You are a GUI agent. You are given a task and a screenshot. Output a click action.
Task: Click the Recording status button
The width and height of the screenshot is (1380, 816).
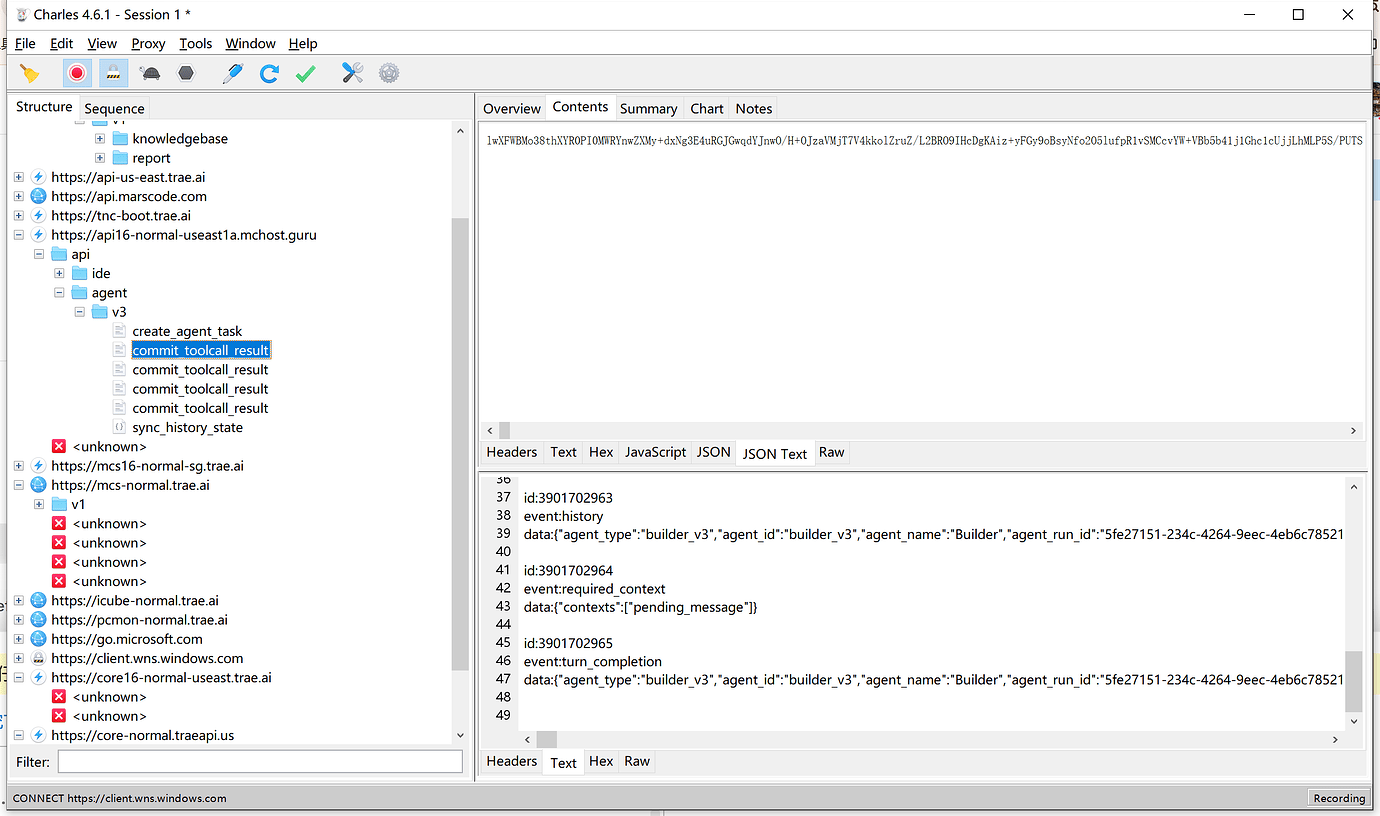pos(1339,798)
